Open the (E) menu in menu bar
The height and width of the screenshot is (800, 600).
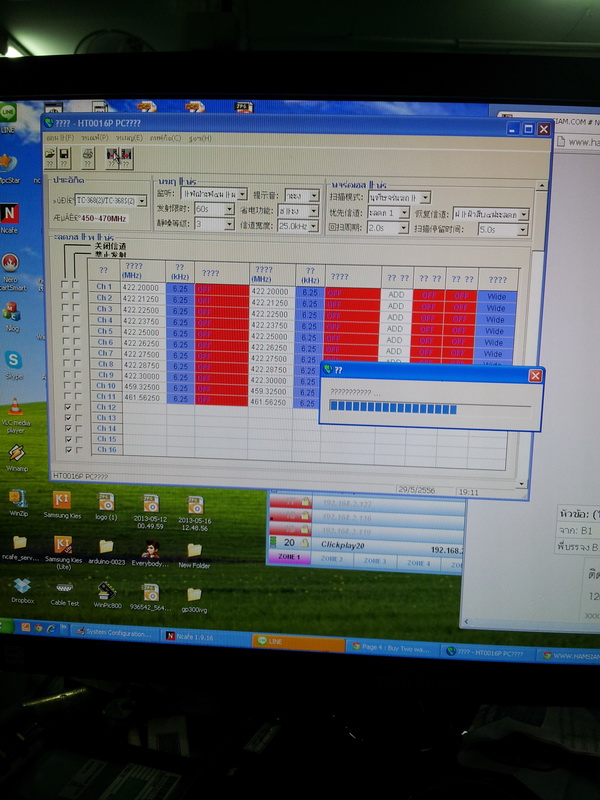click(x=129, y=138)
